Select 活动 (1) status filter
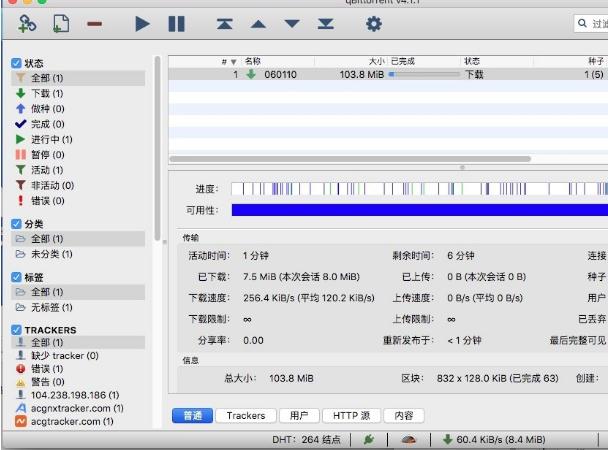 click(78, 170)
